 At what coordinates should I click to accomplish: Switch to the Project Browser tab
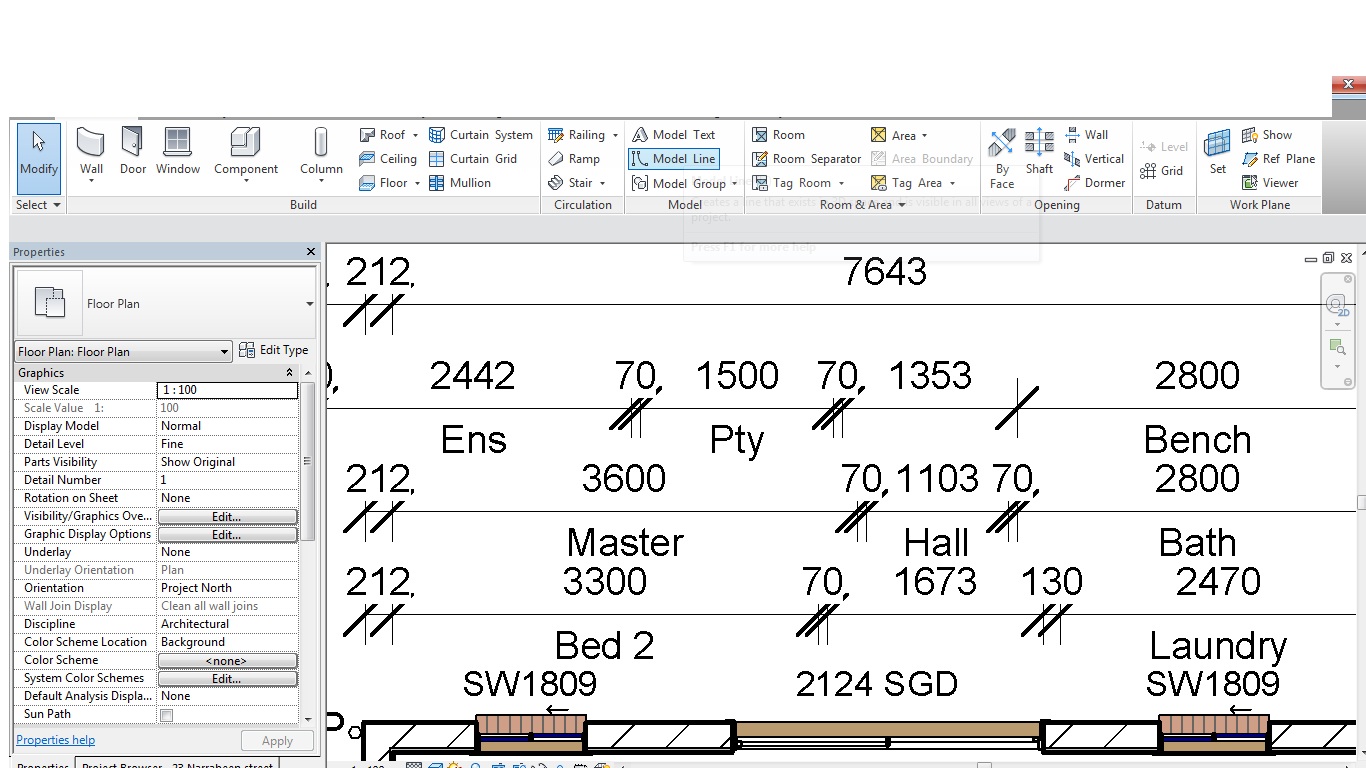pos(176,765)
